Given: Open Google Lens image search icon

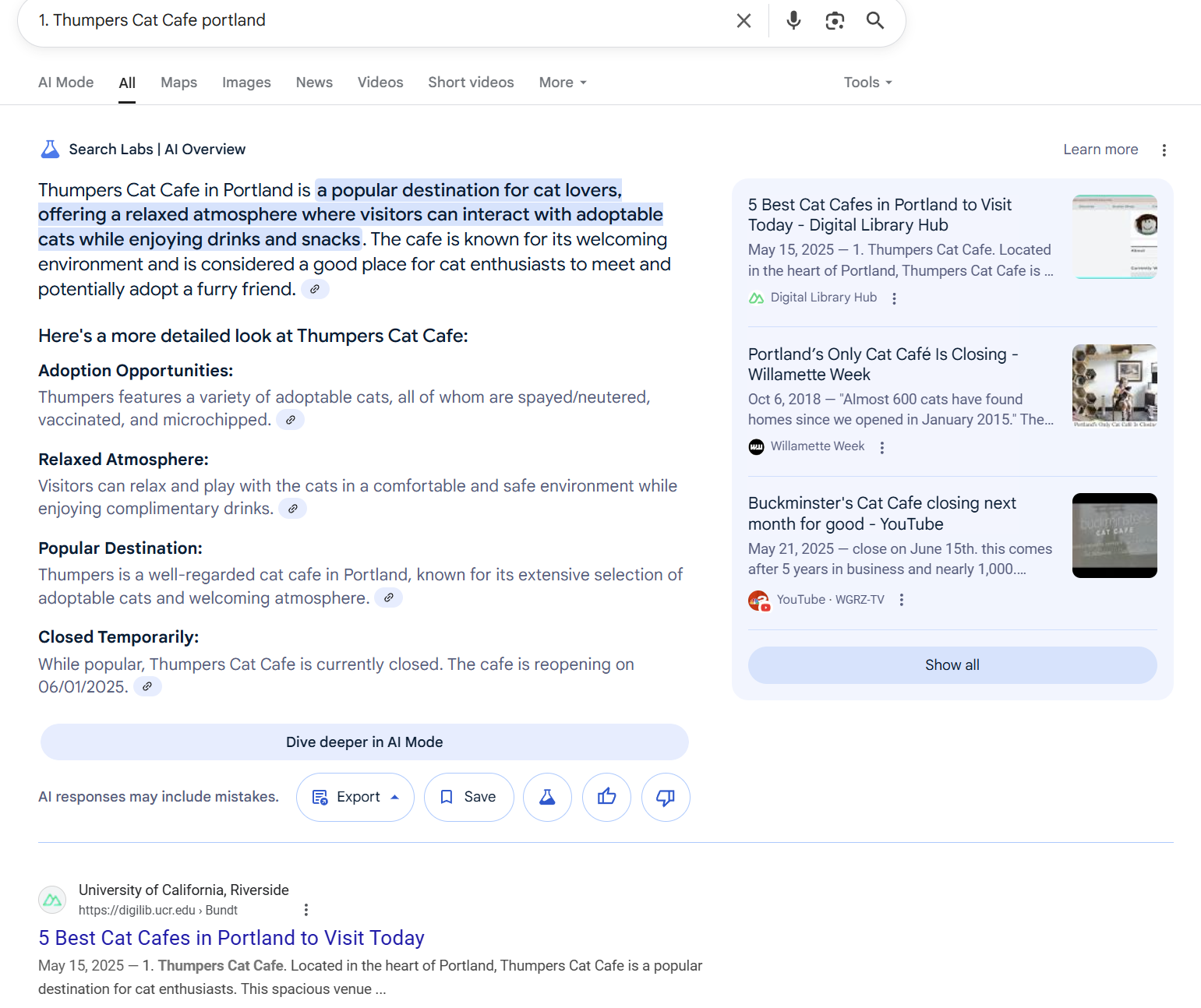Looking at the screenshot, I should click(835, 20).
